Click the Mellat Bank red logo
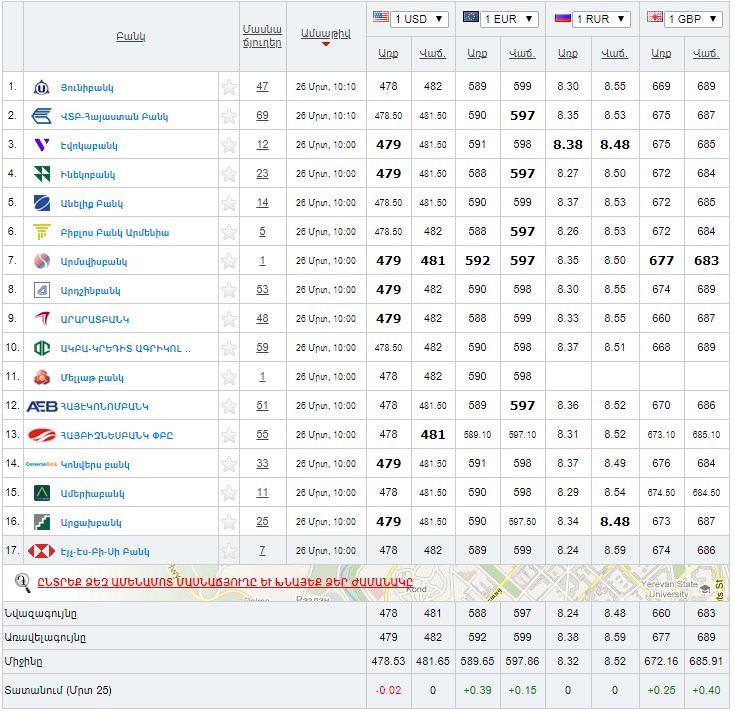The image size is (735, 714). (42, 377)
